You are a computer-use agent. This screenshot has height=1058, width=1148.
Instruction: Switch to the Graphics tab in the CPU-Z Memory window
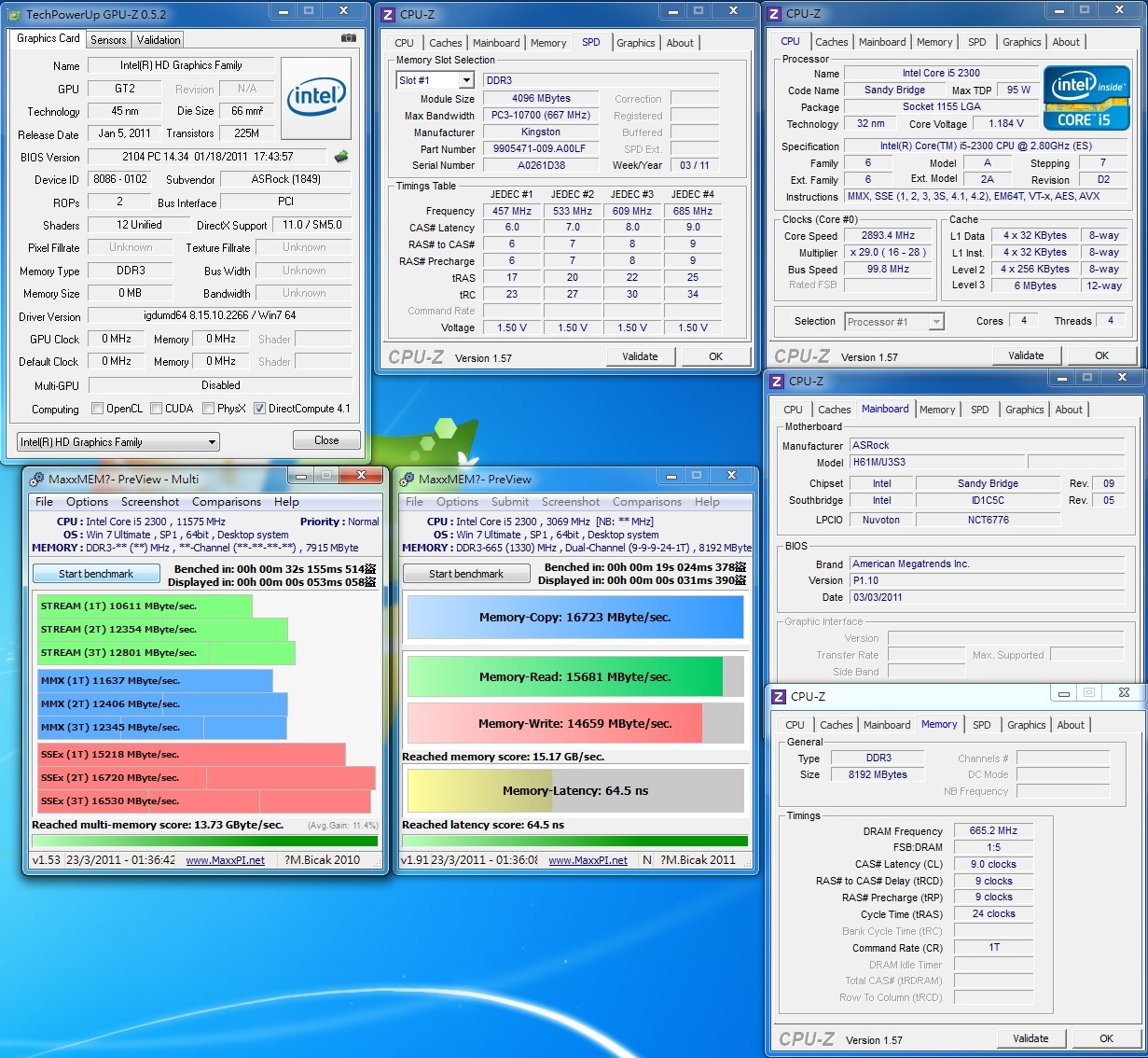point(1027,725)
